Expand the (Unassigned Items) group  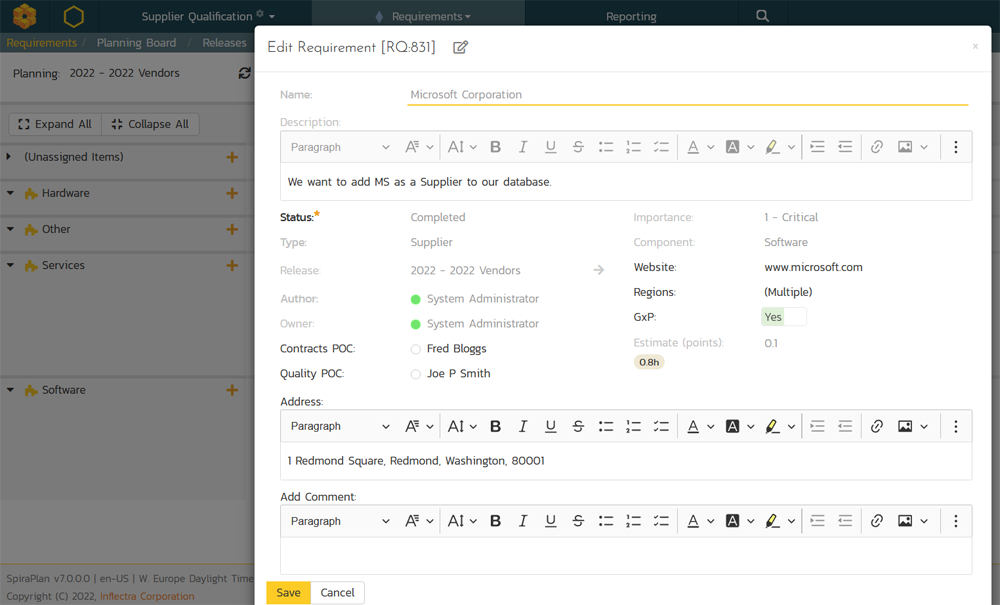click(10, 157)
